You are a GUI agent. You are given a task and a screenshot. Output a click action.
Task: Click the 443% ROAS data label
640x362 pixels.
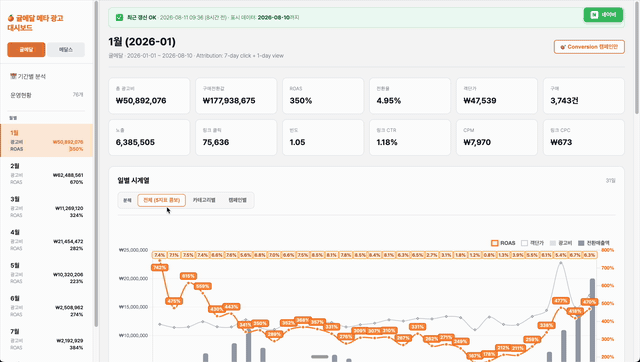pos(231,306)
